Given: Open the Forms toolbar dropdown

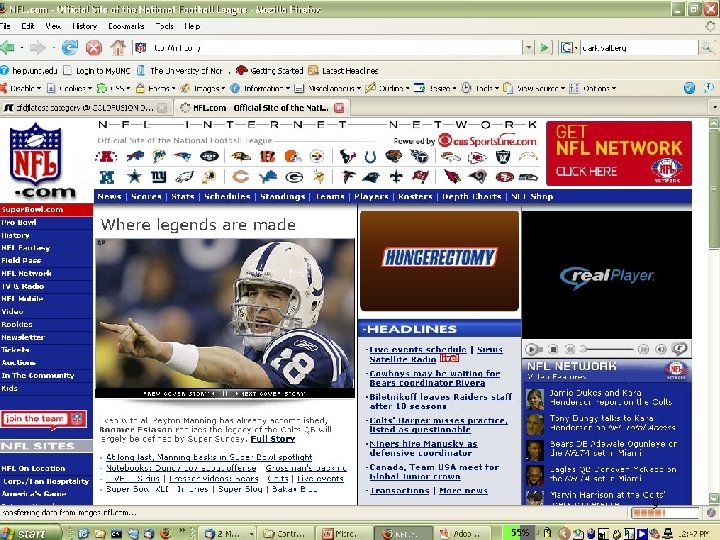Looking at the screenshot, I should tap(155, 88).
